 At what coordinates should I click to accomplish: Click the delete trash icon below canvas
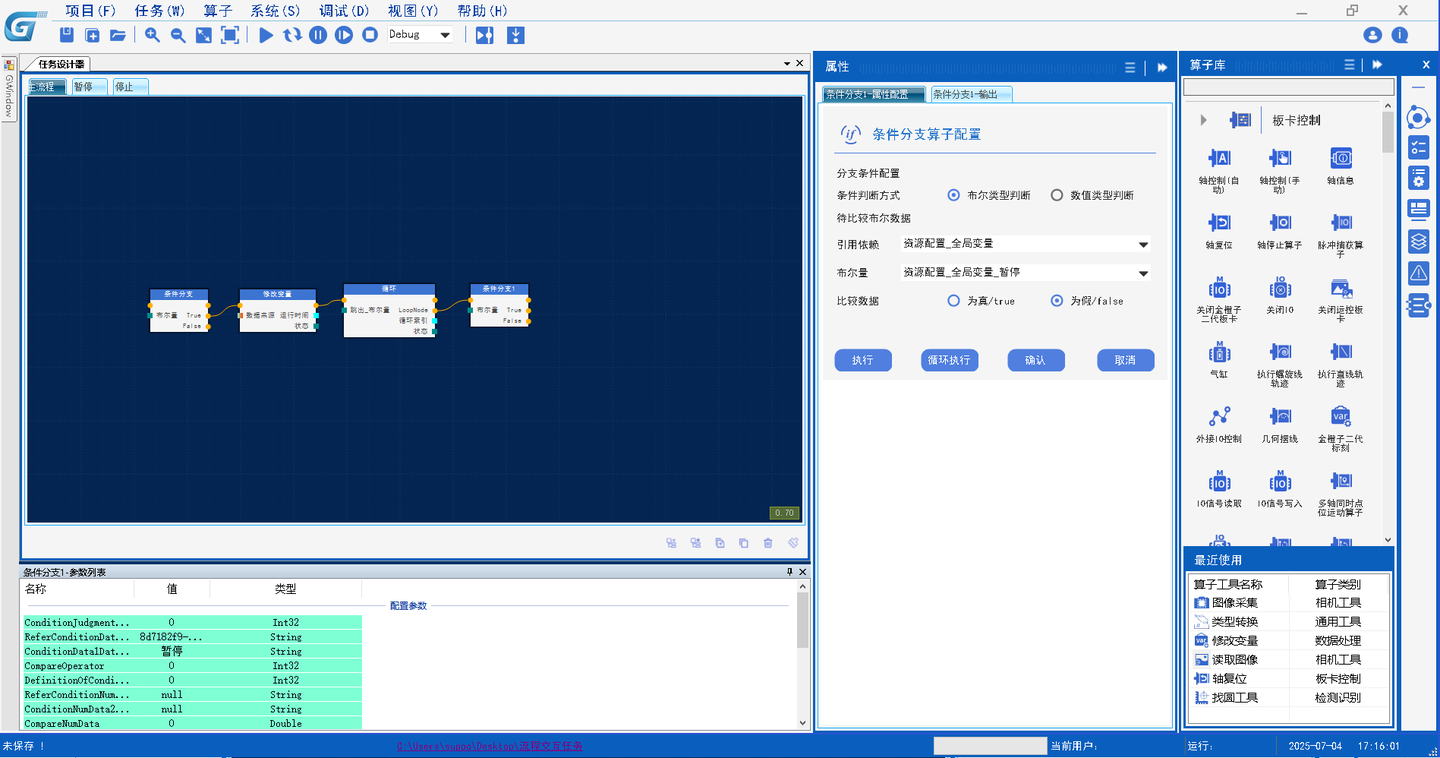tap(768, 543)
